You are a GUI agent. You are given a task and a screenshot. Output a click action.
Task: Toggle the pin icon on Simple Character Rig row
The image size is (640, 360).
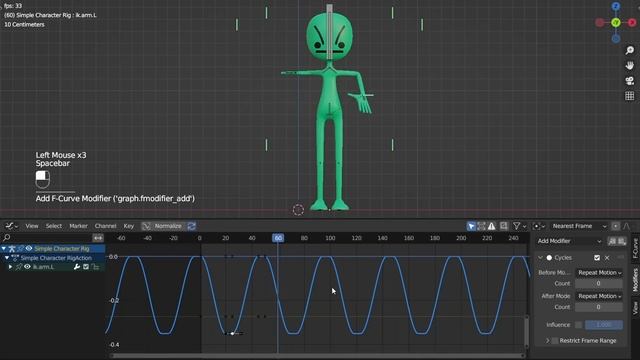pos(20,248)
